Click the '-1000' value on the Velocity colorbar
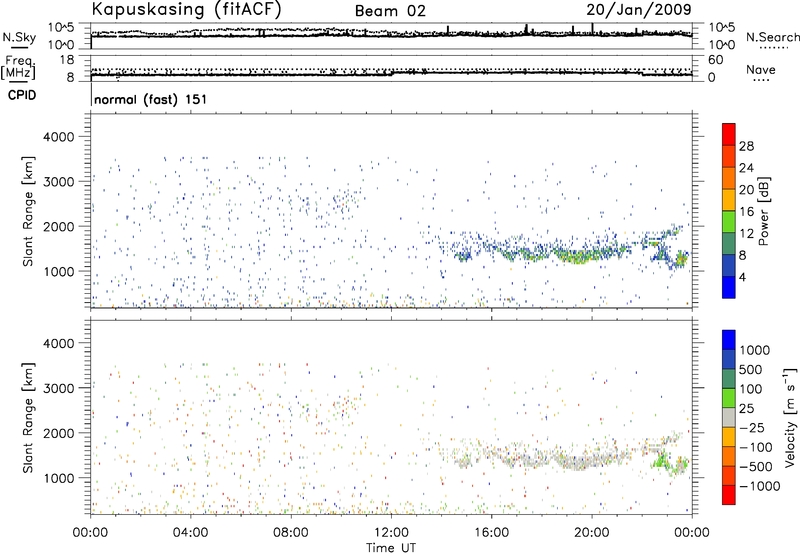Image resolution: width=800 pixels, height=554 pixels. (x=760, y=486)
